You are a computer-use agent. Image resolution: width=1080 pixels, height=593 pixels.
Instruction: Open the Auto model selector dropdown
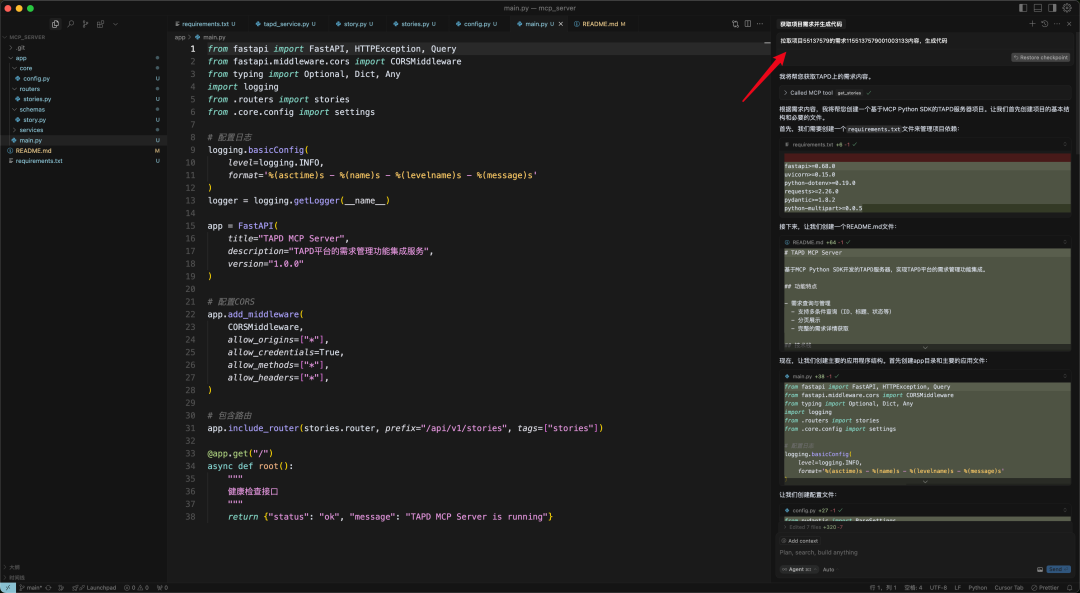point(829,570)
